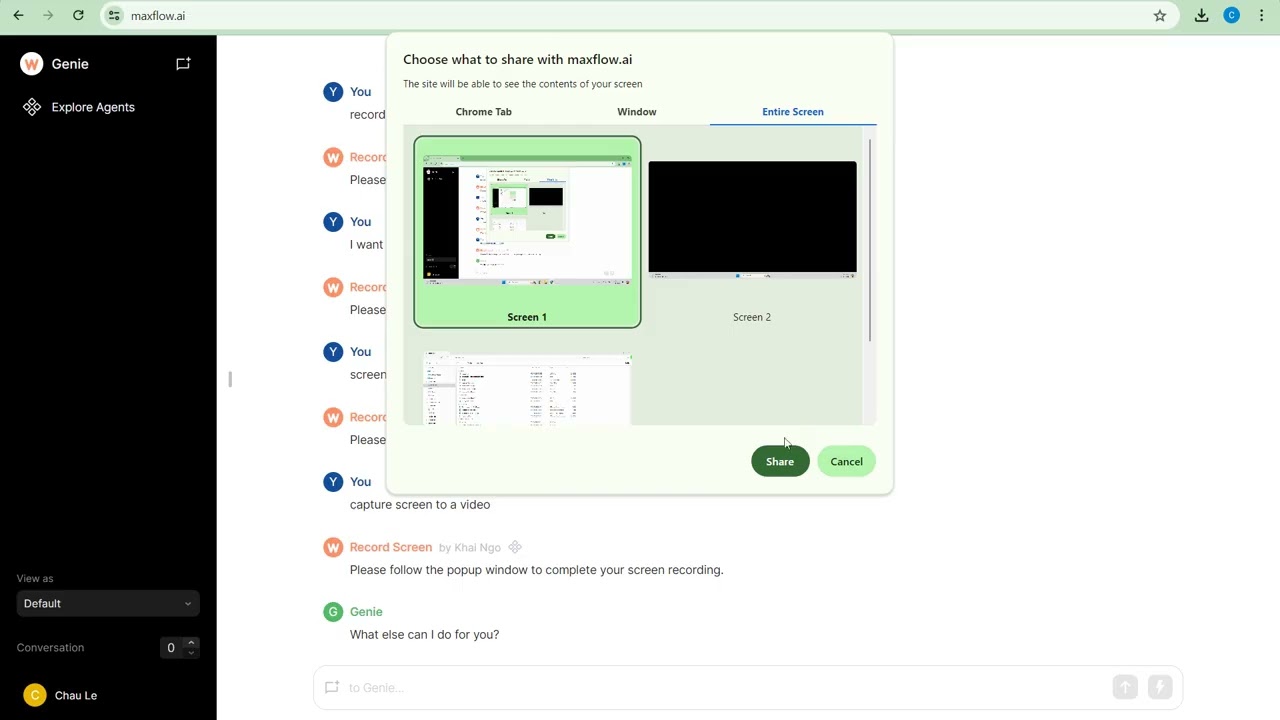1280x720 pixels.
Task: Click the Explore Agents icon
Action: point(32,107)
